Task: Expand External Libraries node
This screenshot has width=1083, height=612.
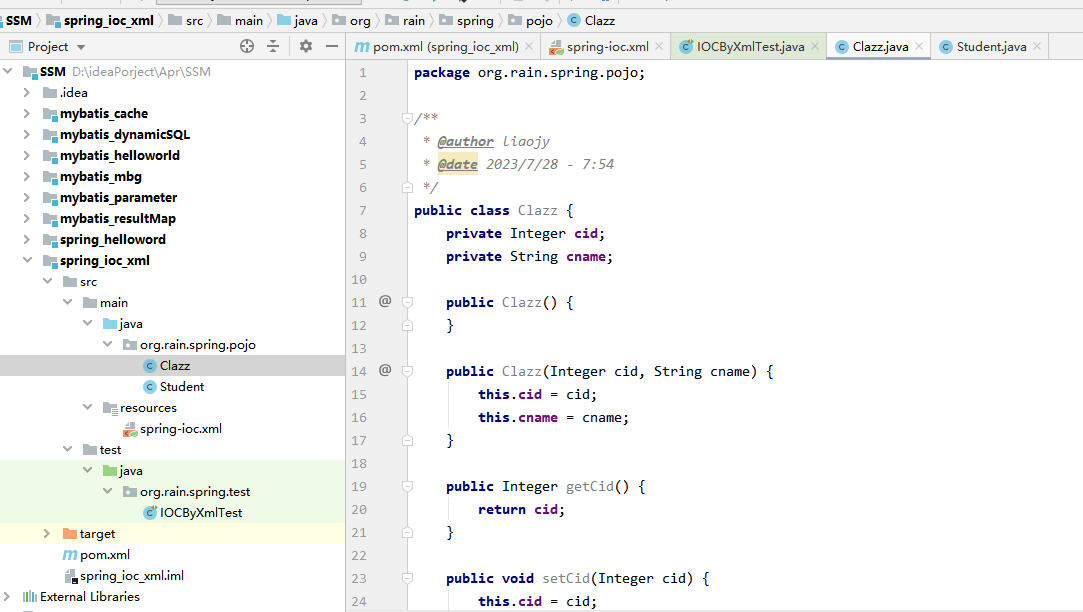Action: pos(8,597)
